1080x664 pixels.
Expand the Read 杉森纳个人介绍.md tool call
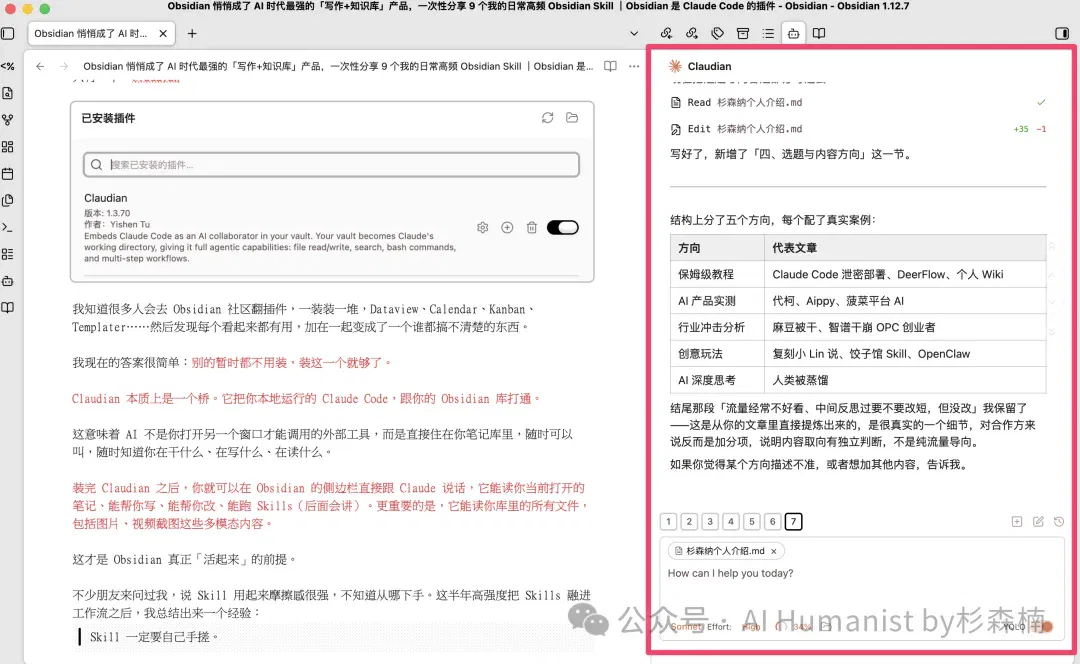[x=858, y=102]
